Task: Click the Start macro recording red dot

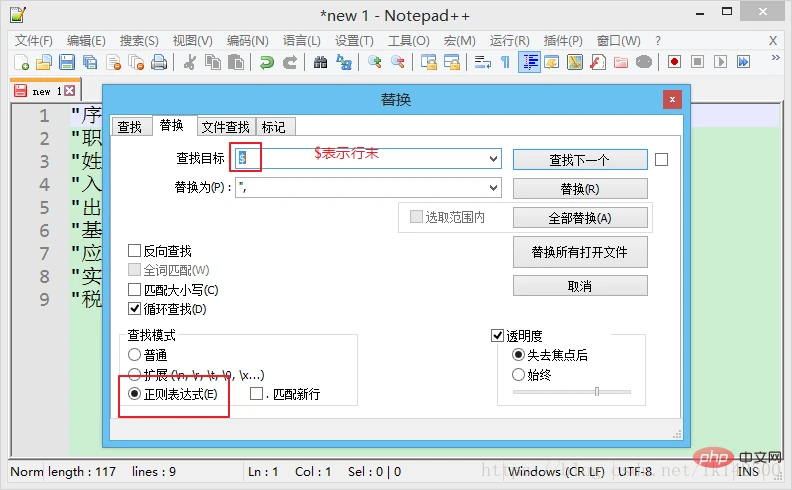Action: (674, 62)
